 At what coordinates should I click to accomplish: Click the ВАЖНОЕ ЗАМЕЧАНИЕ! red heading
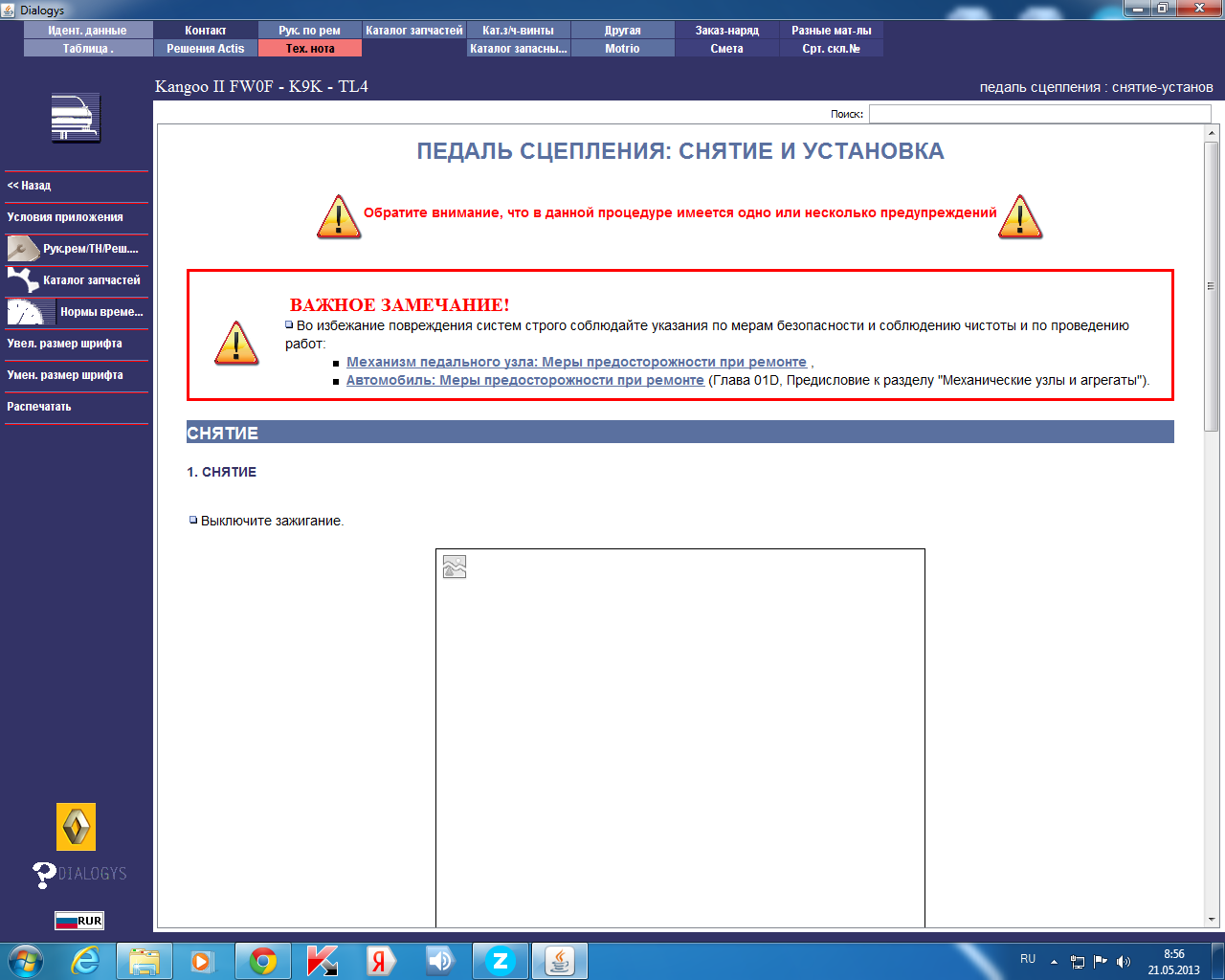click(400, 305)
